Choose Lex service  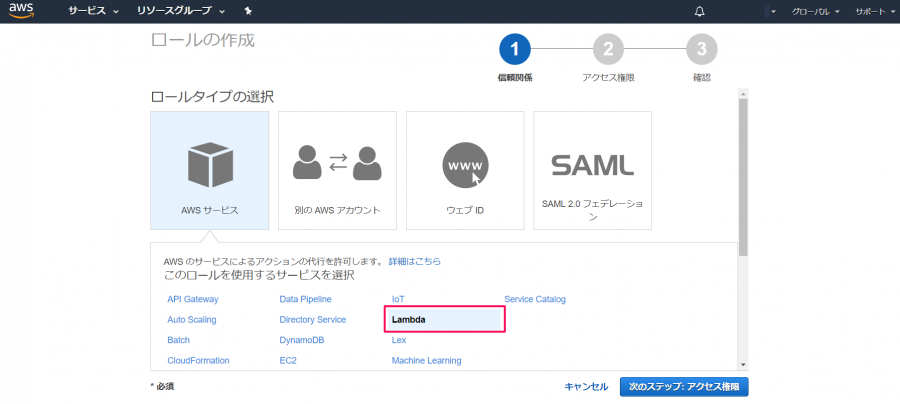pyautogui.click(x=399, y=340)
